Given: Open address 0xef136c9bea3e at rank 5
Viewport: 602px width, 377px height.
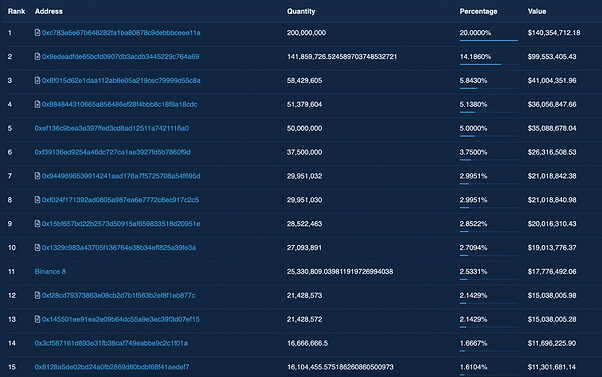Looking at the screenshot, I should [x=112, y=128].
